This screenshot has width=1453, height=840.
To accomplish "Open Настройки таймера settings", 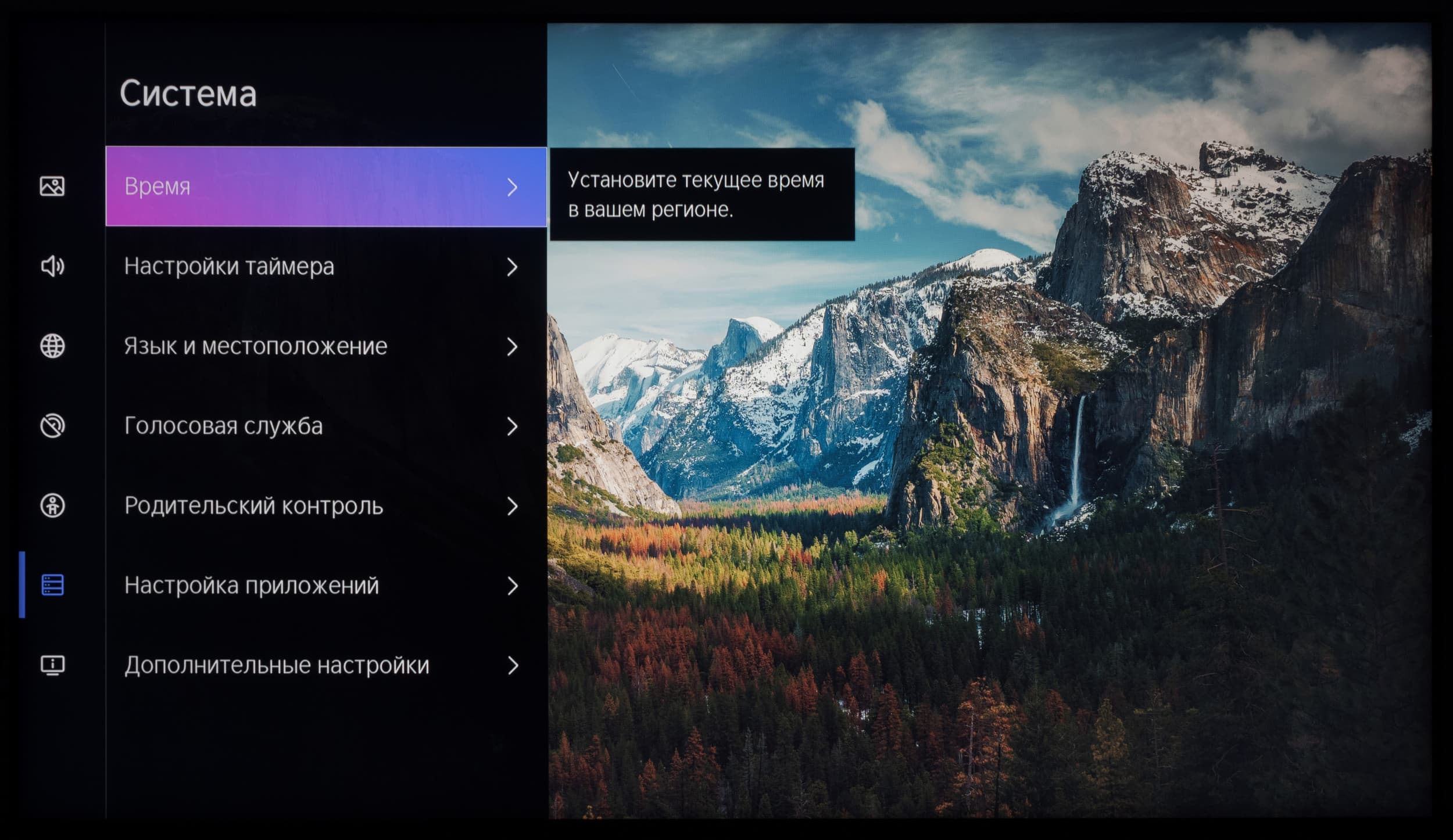I will [229, 267].
